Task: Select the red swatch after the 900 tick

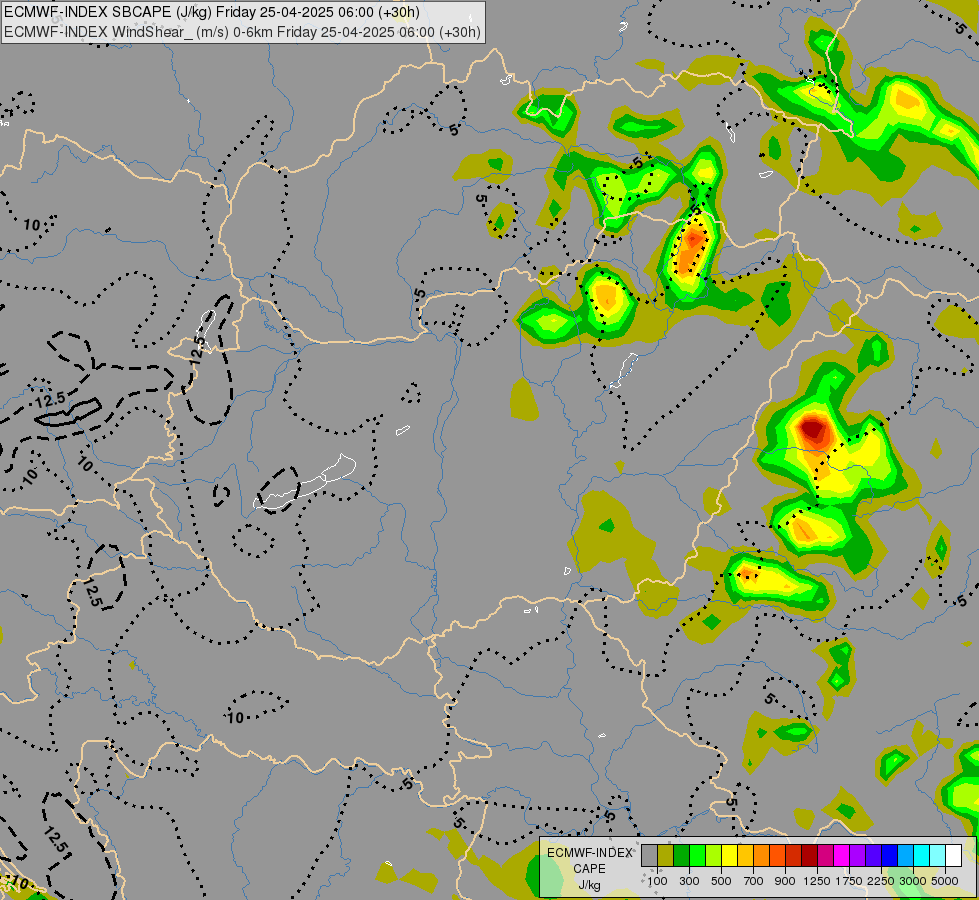Action: point(794,856)
